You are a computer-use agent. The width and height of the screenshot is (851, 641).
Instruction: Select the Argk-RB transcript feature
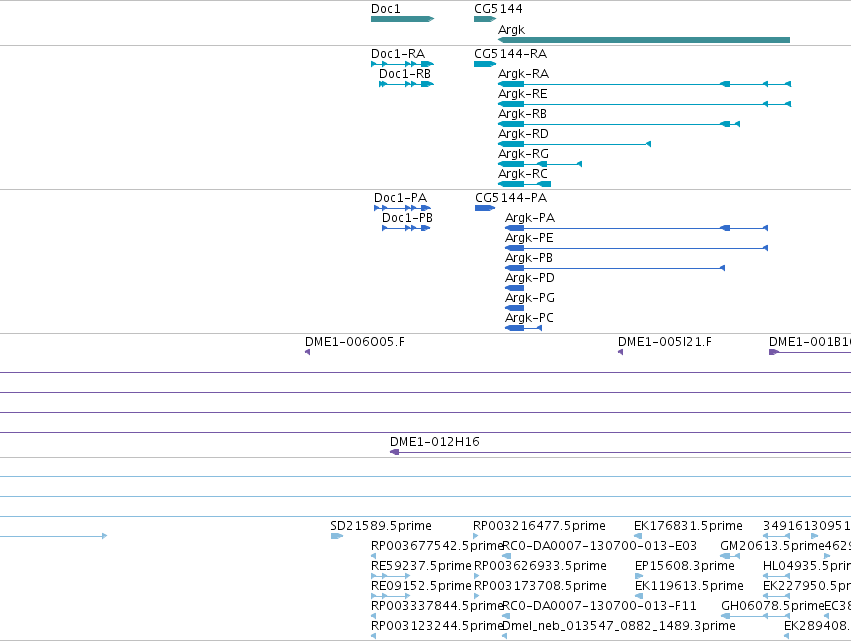click(619, 124)
